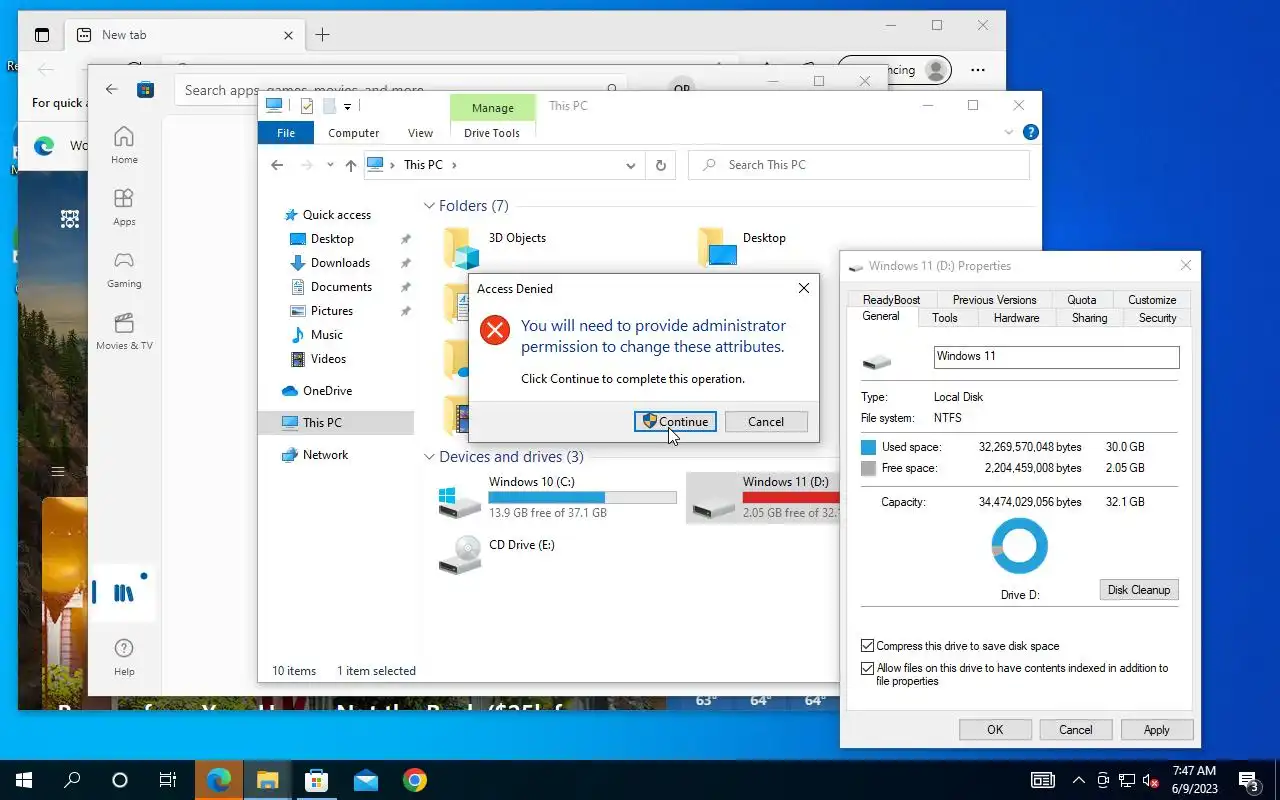Switch to the ReadyBoost tab
The width and height of the screenshot is (1280, 800).
[x=892, y=299]
